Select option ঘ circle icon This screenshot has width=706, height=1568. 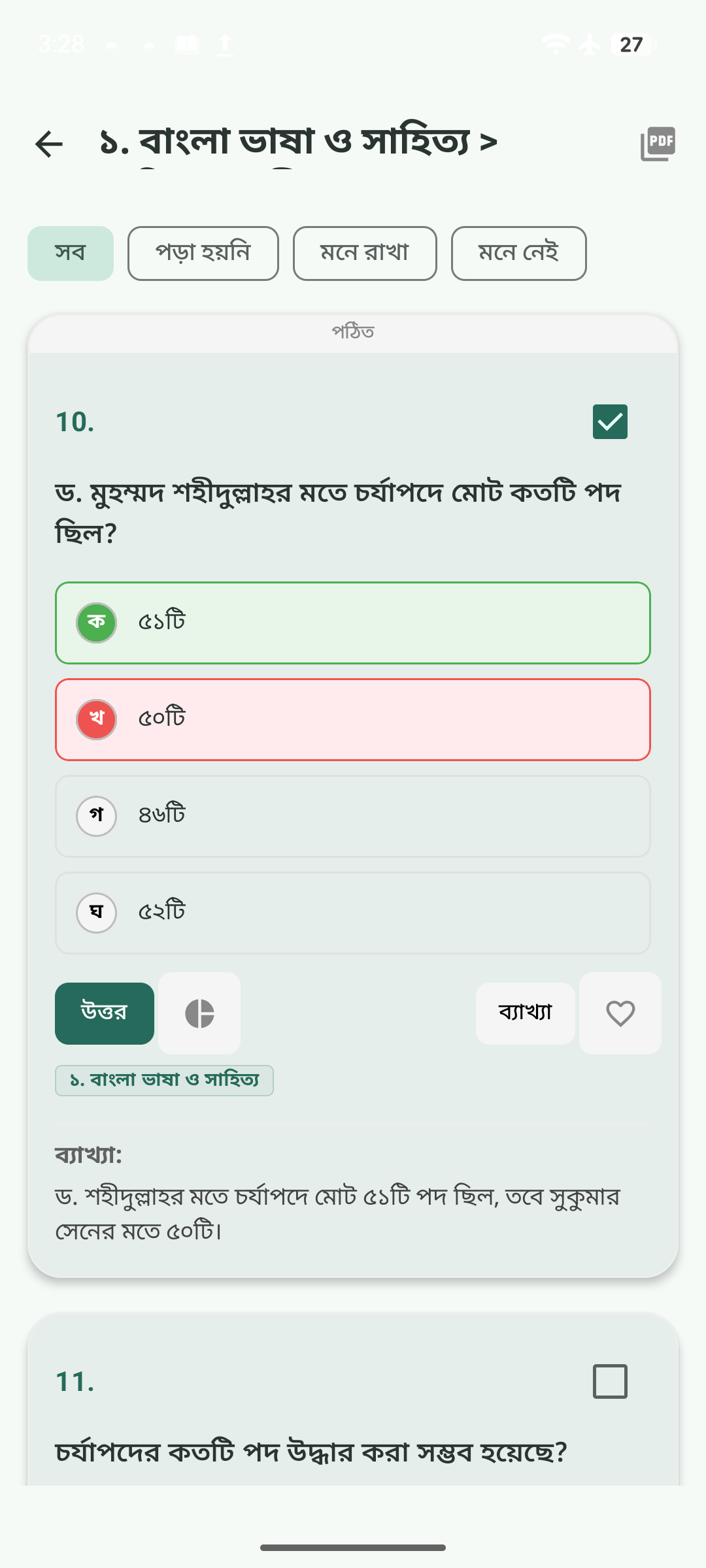(96, 913)
